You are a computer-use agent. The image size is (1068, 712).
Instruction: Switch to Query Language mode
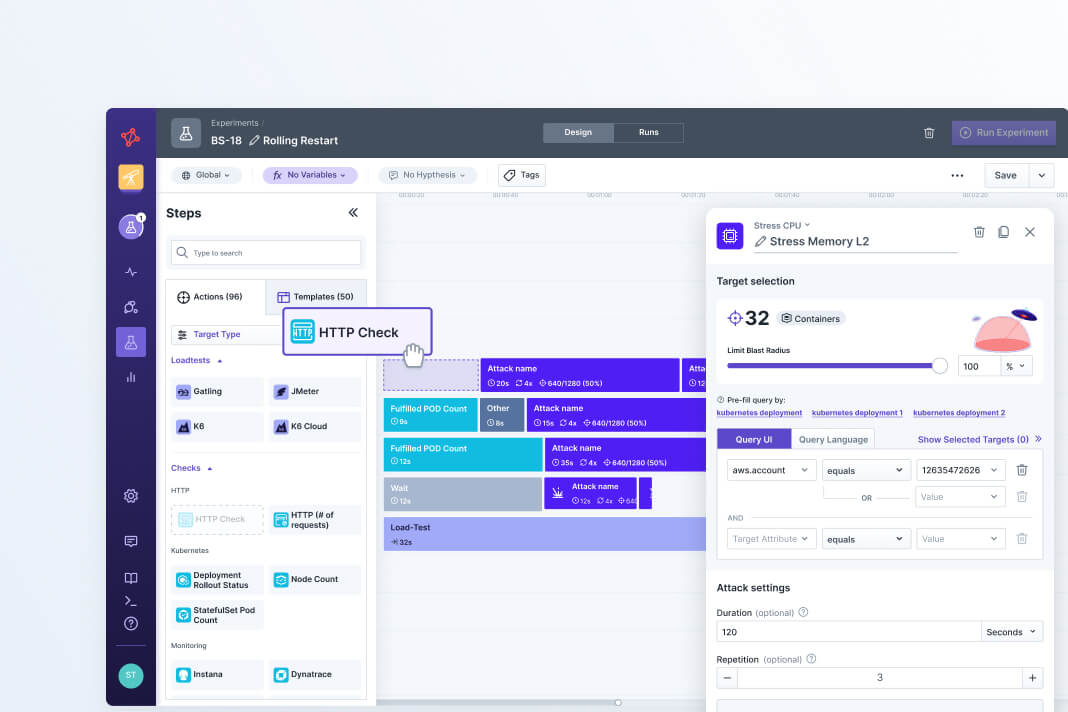tap(832, 439)
